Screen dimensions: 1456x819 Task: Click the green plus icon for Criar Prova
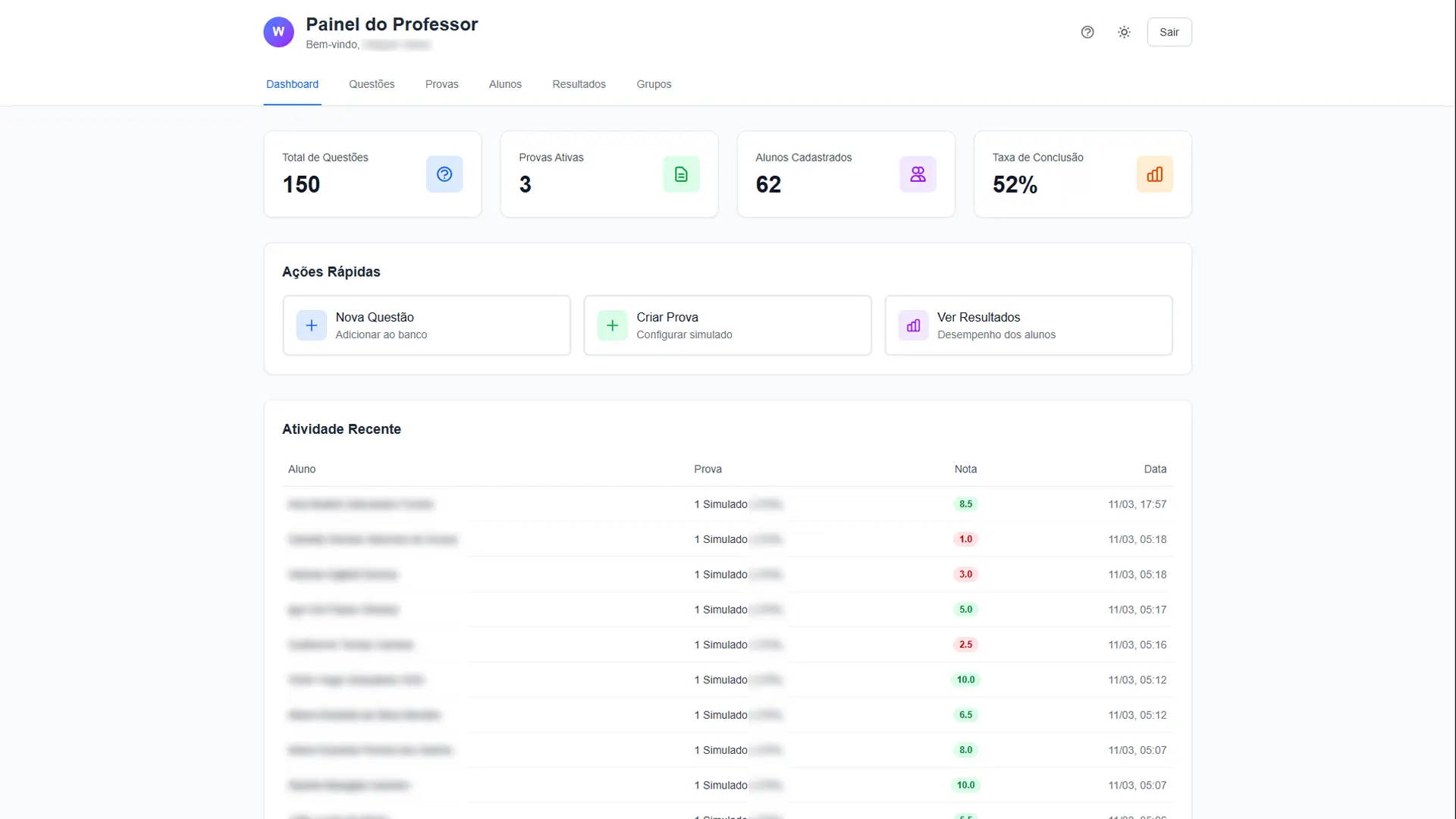point(612,325)
